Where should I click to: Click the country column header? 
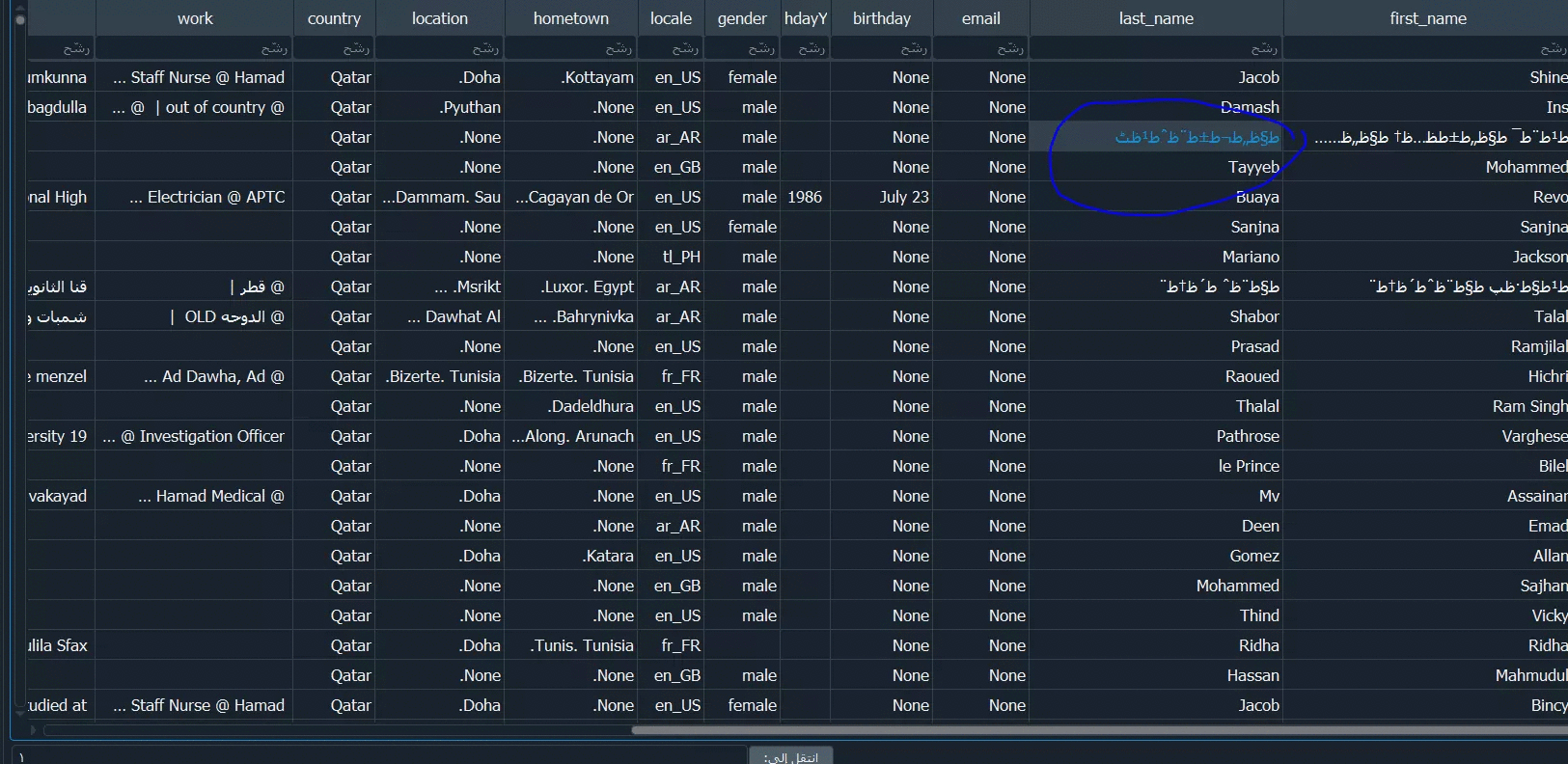click(334, 18)
